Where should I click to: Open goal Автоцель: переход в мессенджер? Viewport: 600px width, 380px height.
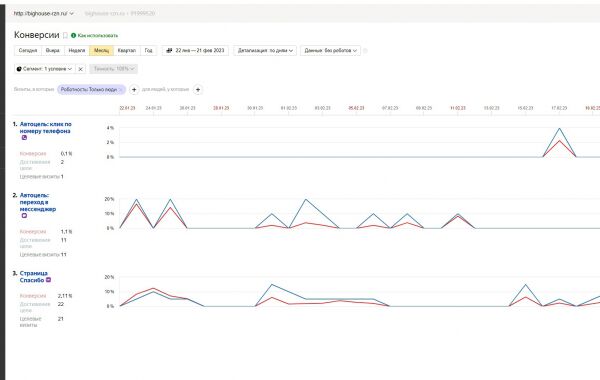[x=38, y=202]
